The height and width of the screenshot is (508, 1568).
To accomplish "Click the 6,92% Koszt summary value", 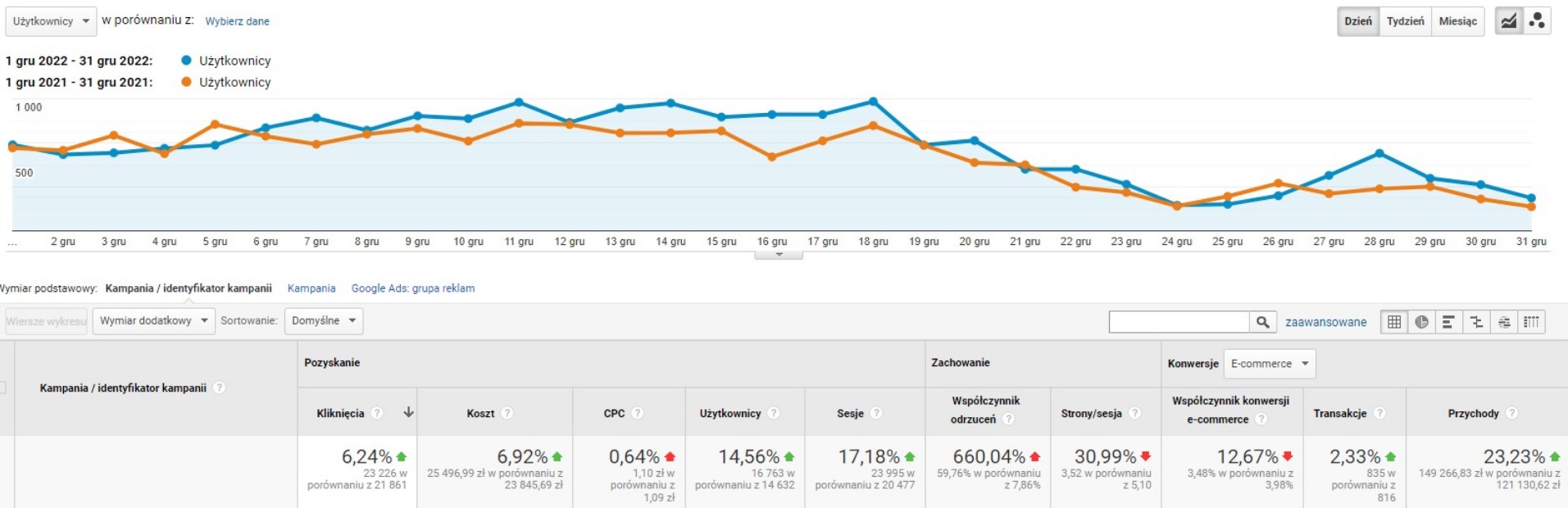I will pos(522,456).
